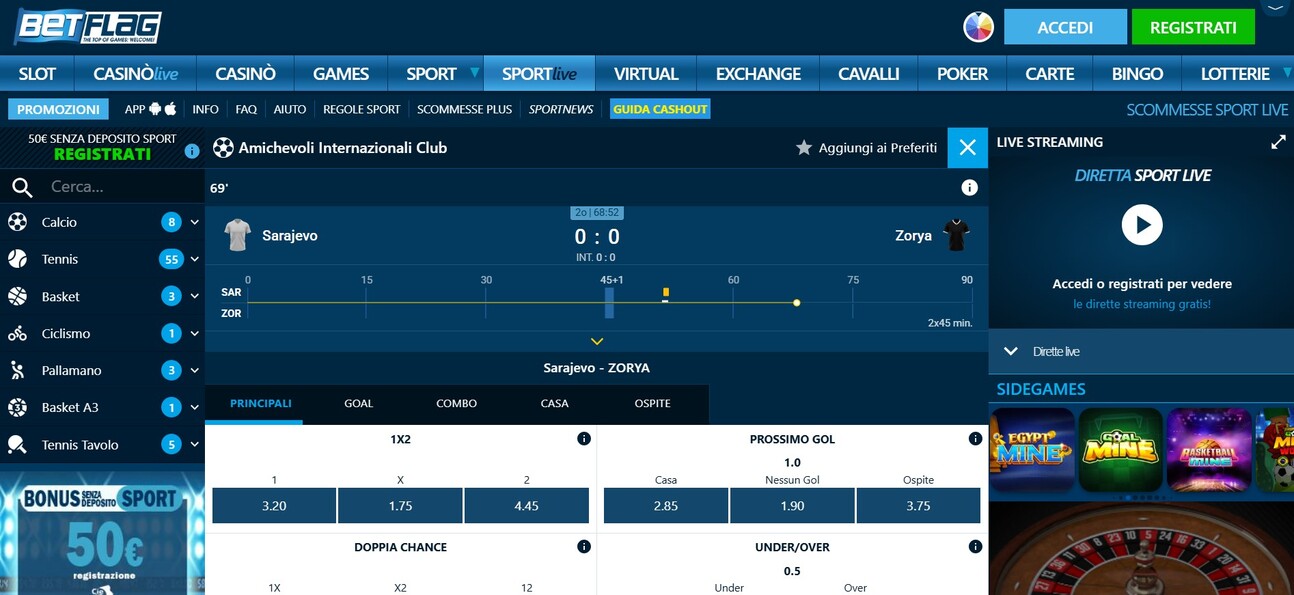Bet on 1 at odds 3.20
Screen dimensions: 1294x595
[x=274, y=506]
